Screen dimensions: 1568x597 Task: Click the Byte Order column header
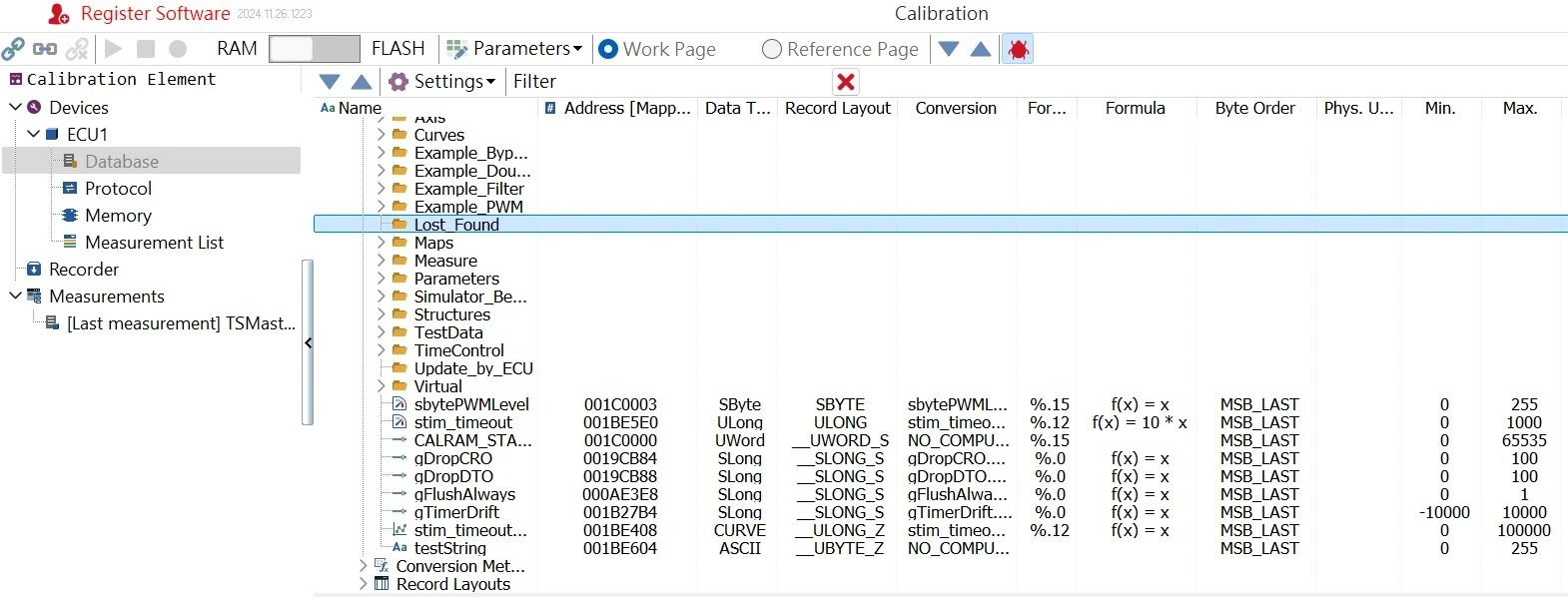[1254, 108]
